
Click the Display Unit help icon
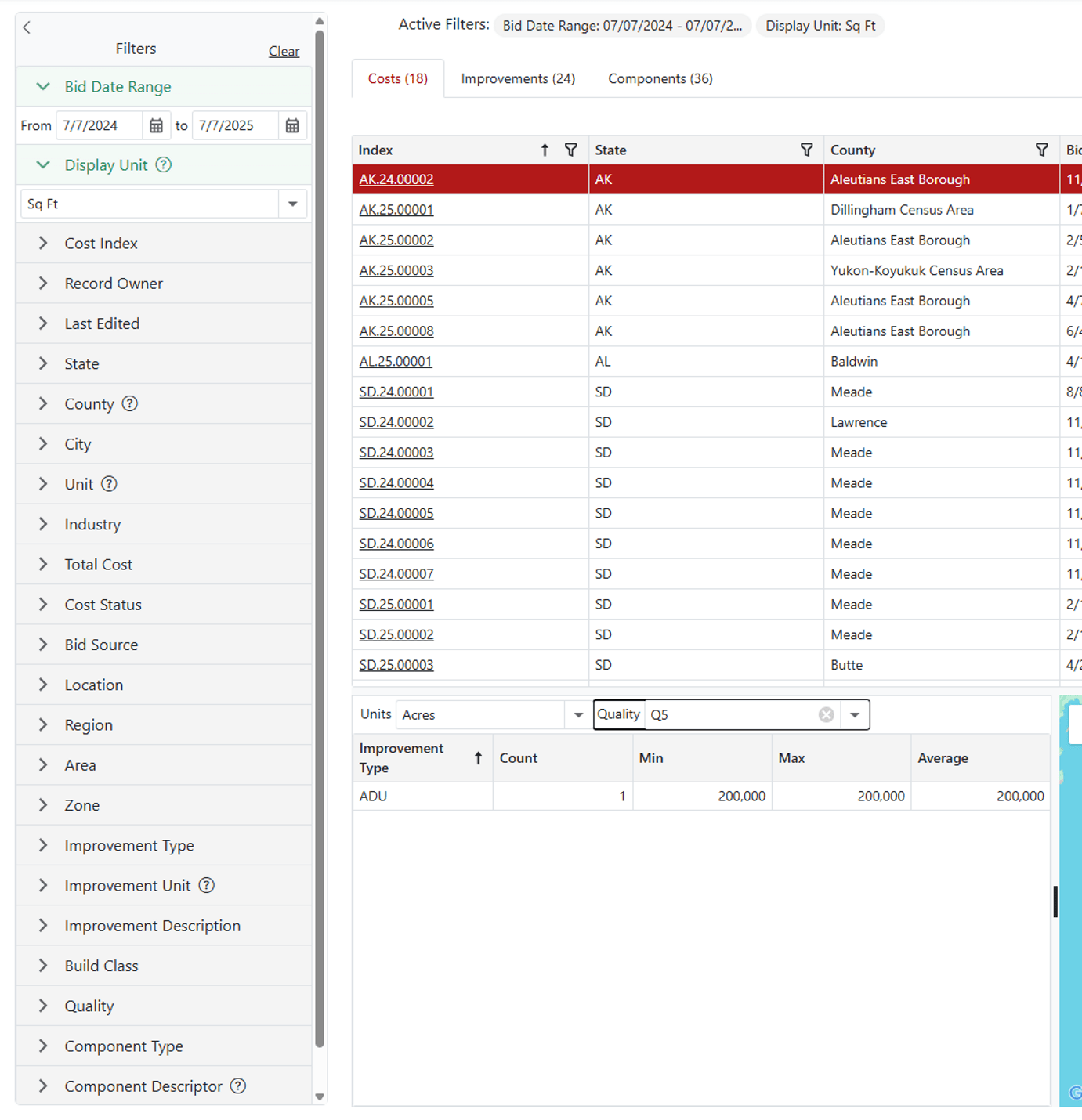coord(164,165)
